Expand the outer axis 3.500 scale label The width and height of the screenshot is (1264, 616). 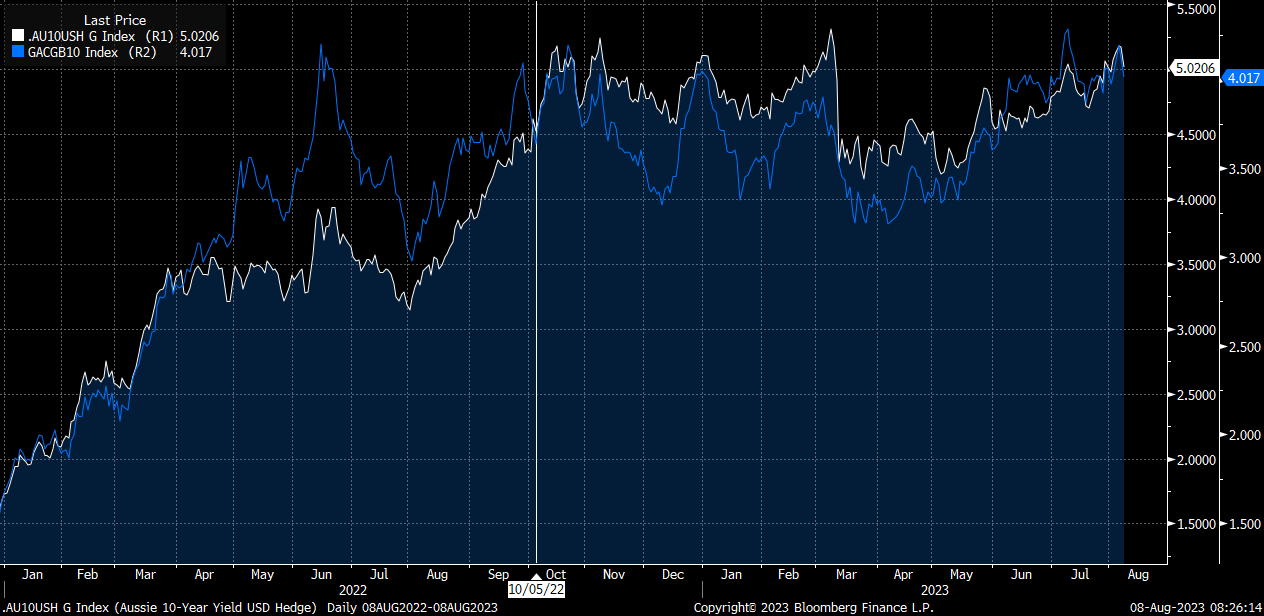tap(1244, 169)
